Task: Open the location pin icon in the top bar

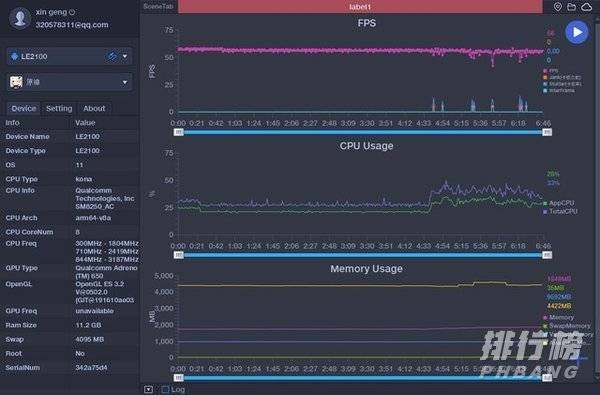Action: (558, 7)
